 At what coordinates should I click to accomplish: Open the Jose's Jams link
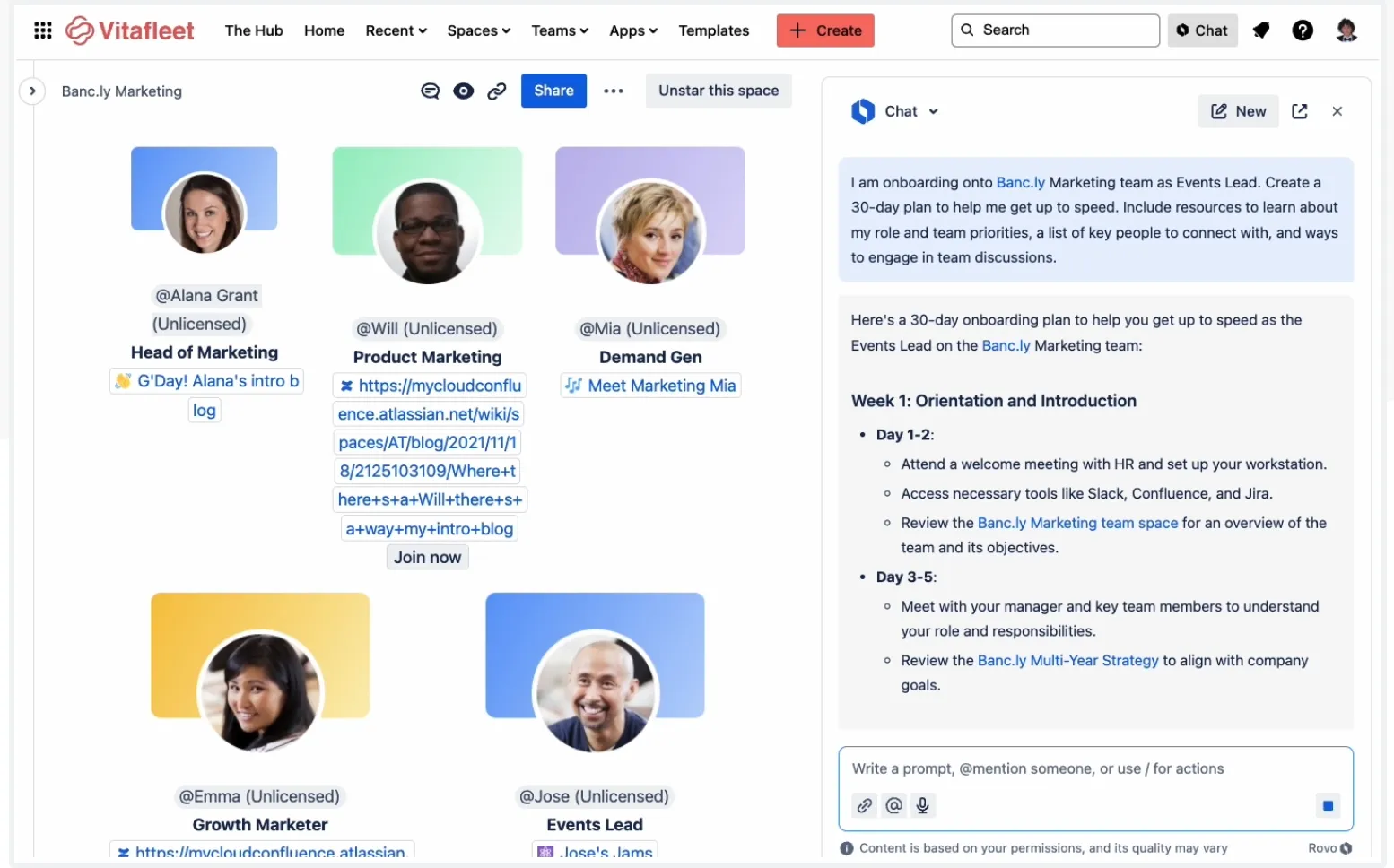point(595,851)
